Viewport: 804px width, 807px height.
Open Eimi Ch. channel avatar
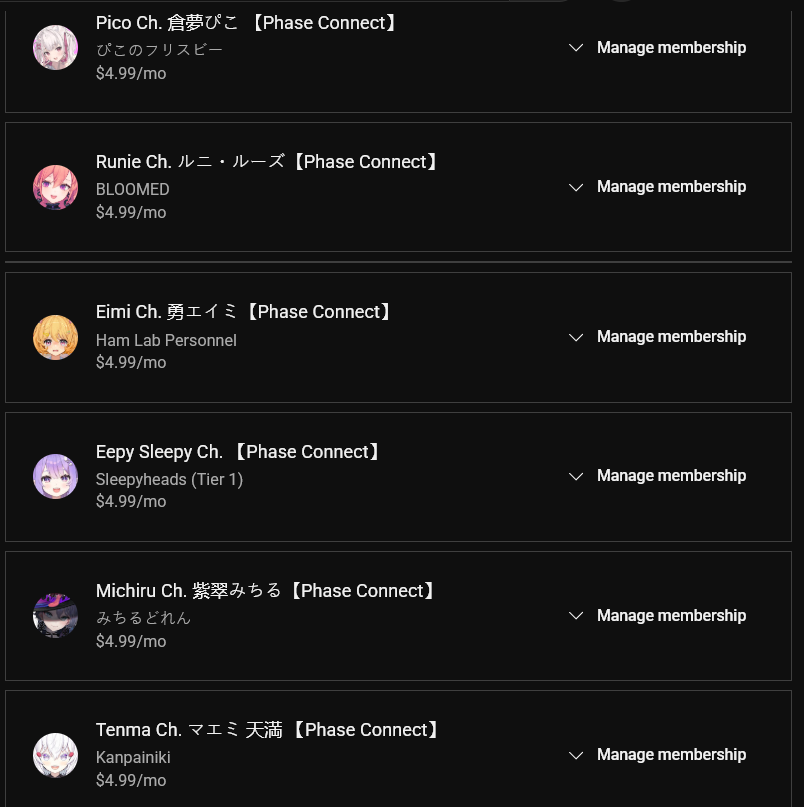56,338
